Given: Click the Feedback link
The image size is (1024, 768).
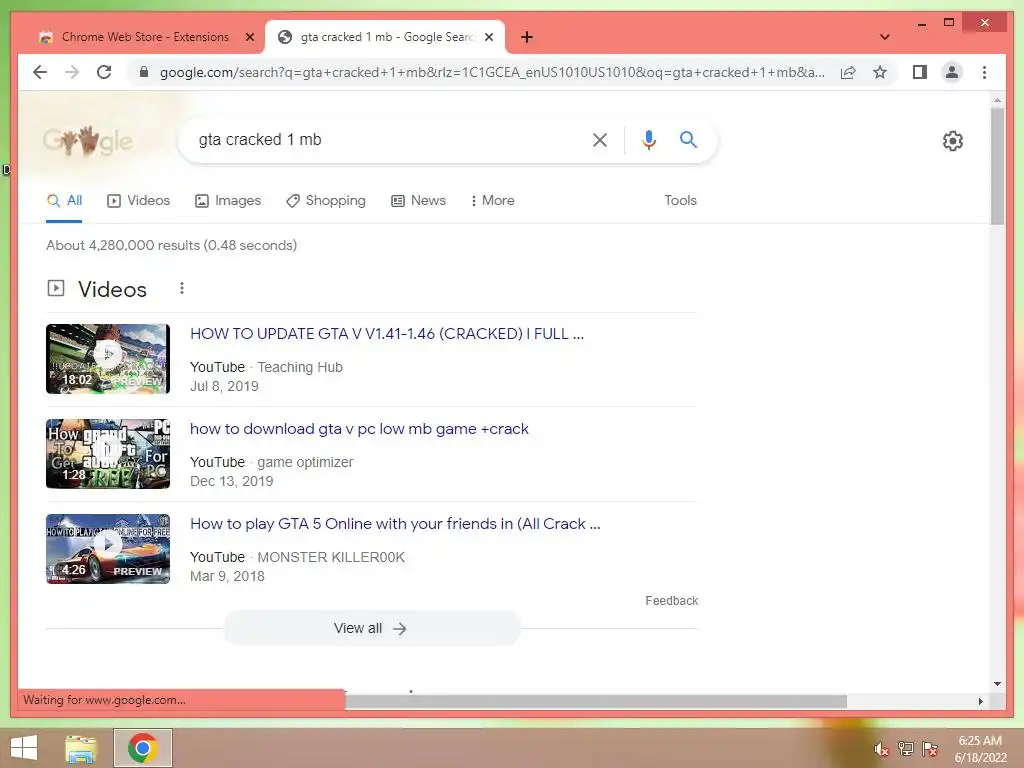Looking at the screenshot, I should [671, 601].
